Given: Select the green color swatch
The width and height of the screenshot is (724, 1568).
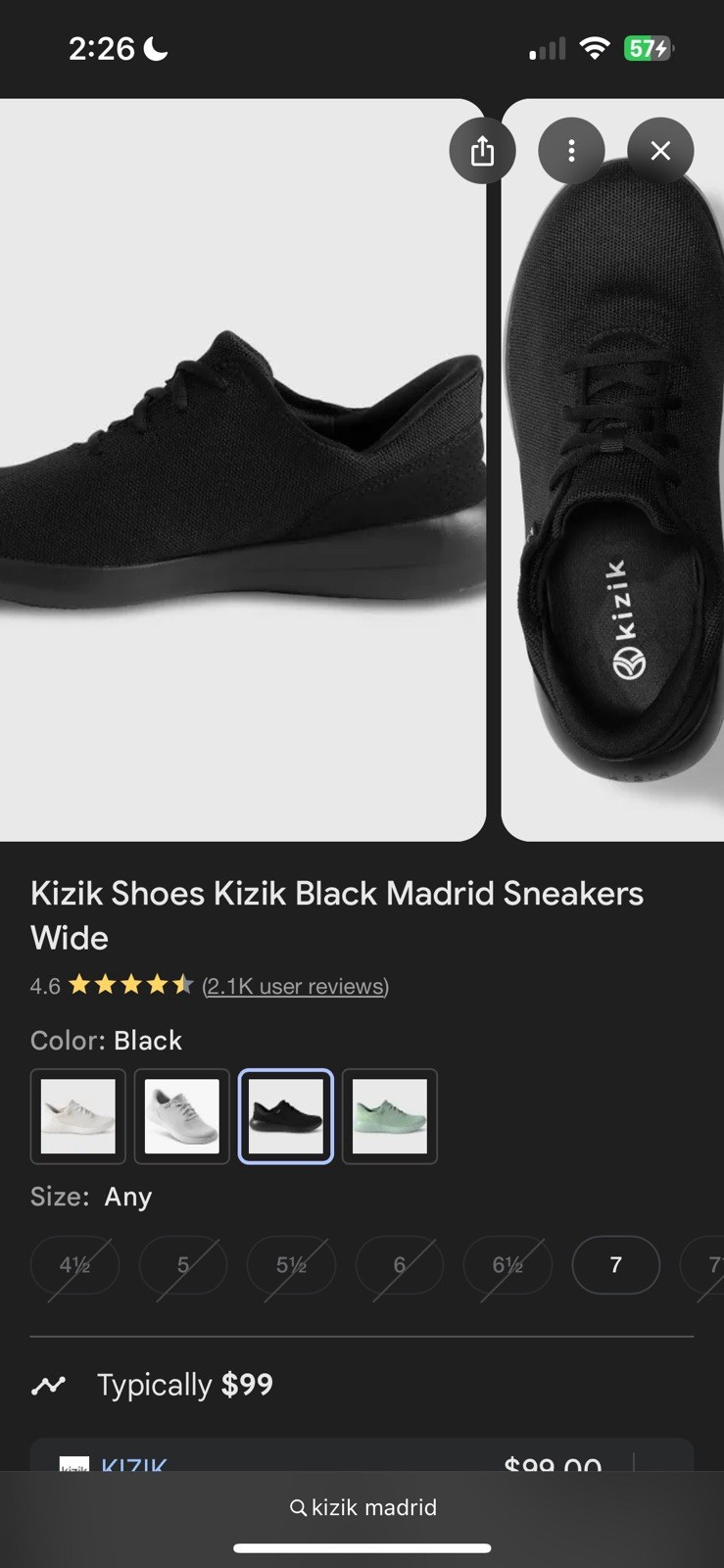Looking at the screenshot, I should tap(390, 1116).
